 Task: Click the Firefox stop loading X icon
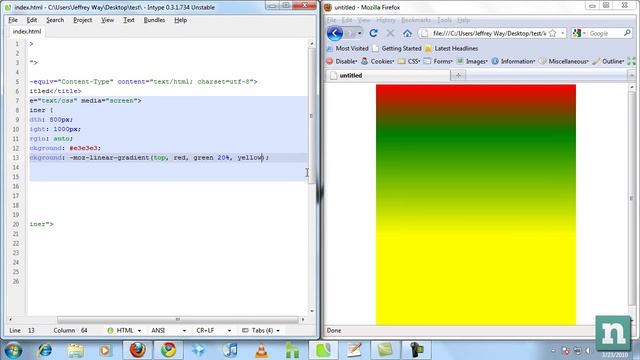tap(390, 33)
